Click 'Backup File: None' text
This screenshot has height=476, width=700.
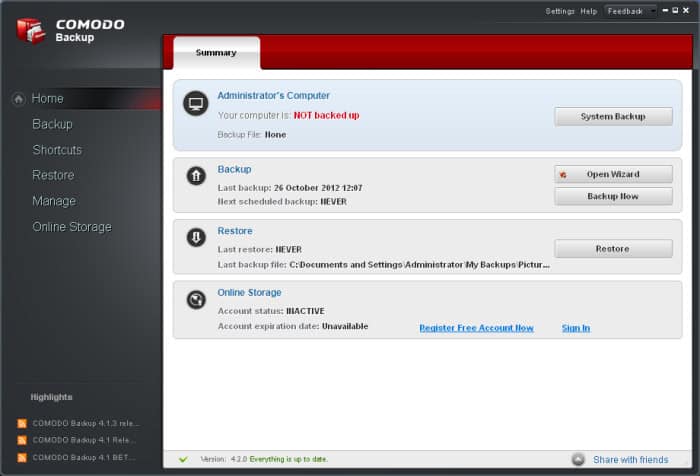click(252, 135)
